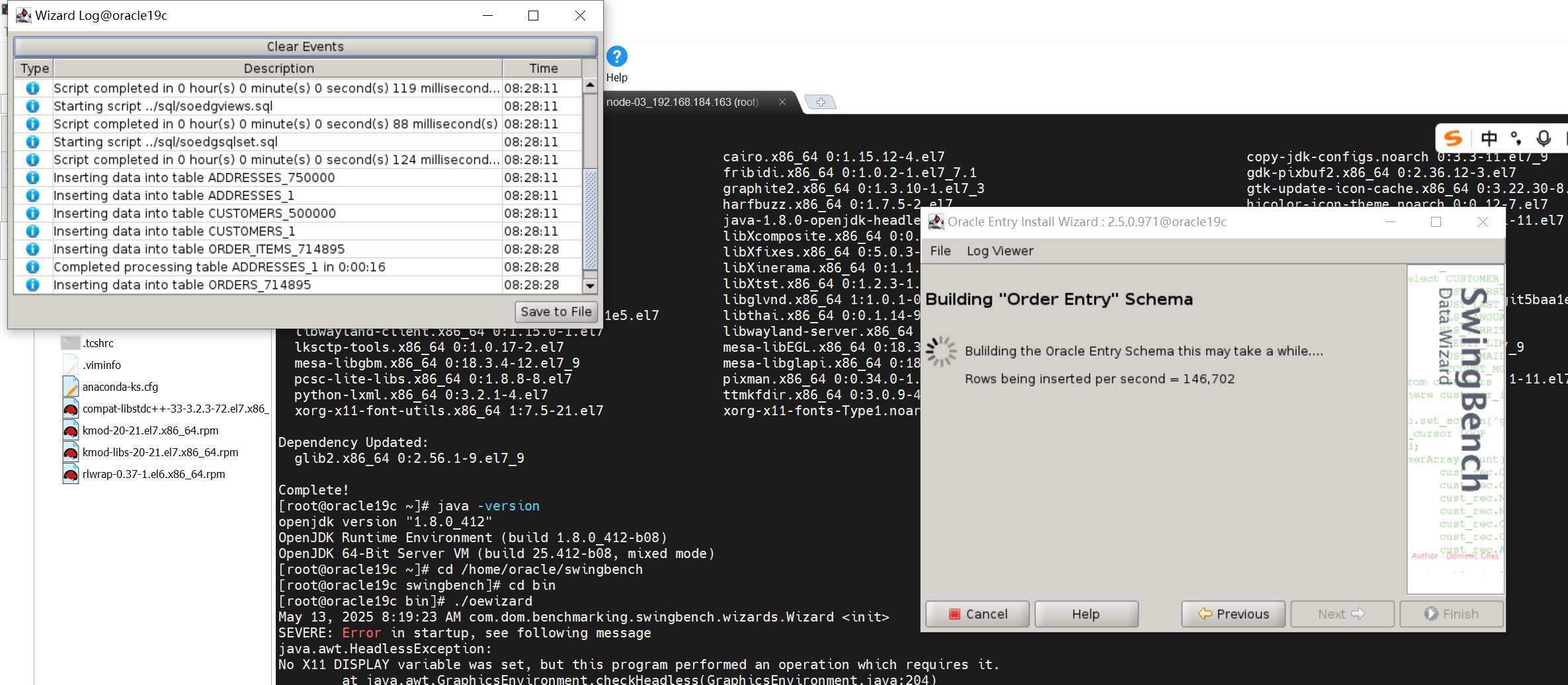Click the Description column header

pos(278,68)
